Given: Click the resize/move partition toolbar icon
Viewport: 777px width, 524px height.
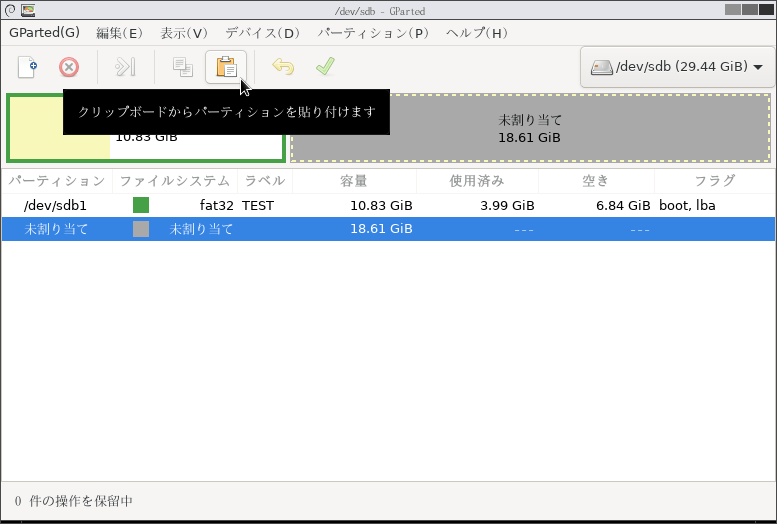Looking at the screenshot, I should pyautogui.click(x=125, y=67).
